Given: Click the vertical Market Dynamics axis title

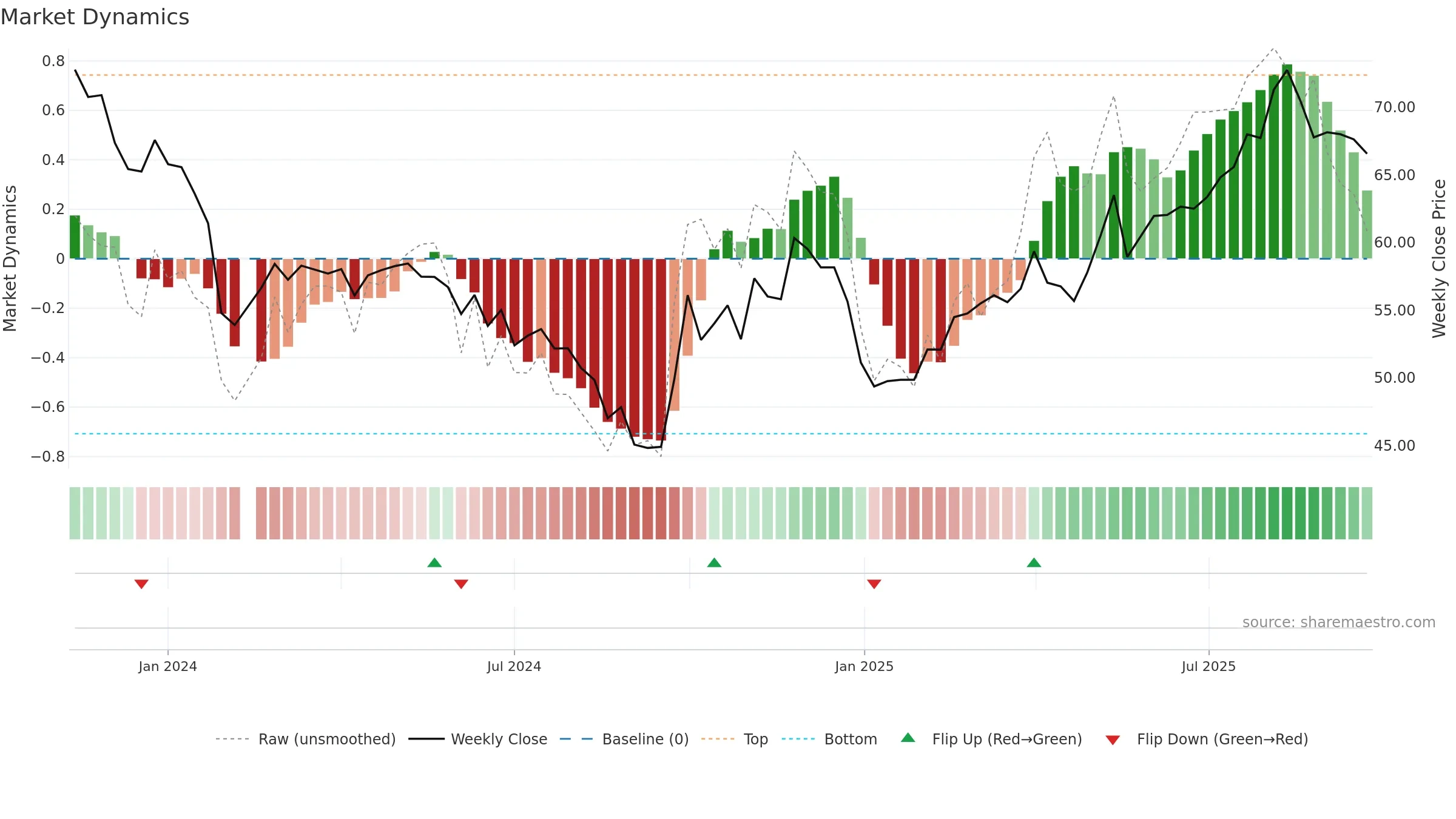Looking at the screenshot, I should click(x=10, y=258).
